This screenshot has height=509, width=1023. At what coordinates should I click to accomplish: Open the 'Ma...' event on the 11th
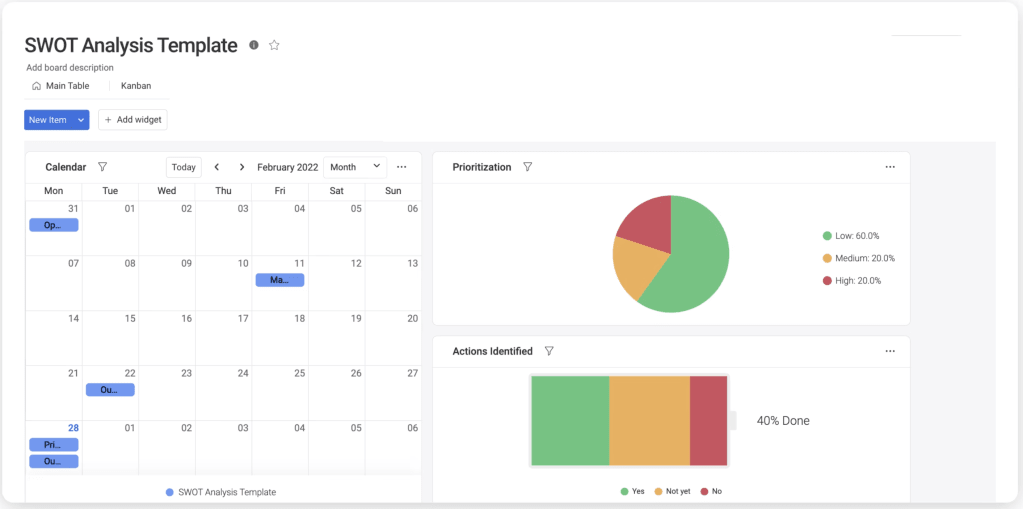[x=279, y=280]
